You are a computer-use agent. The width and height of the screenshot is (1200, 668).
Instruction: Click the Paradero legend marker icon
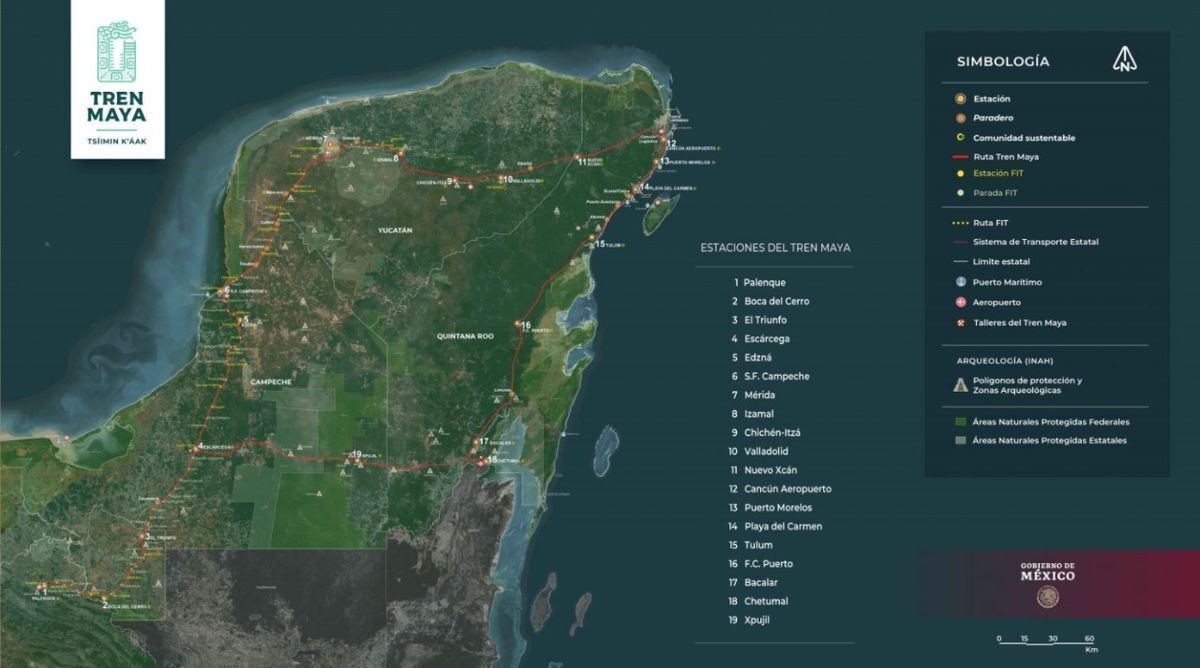pos(960,118)
